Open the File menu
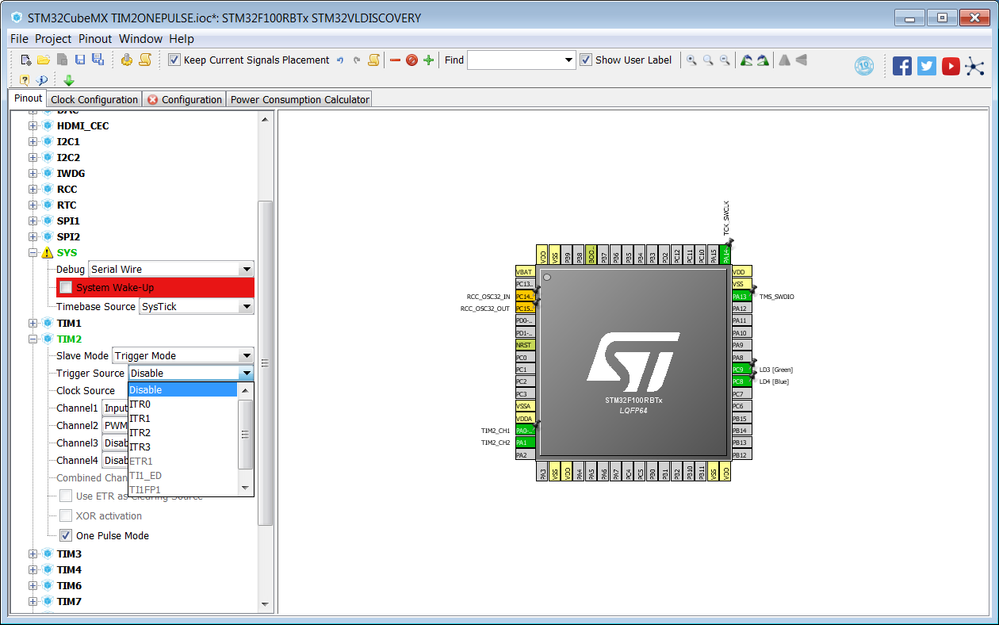 [x=19, y=39]
